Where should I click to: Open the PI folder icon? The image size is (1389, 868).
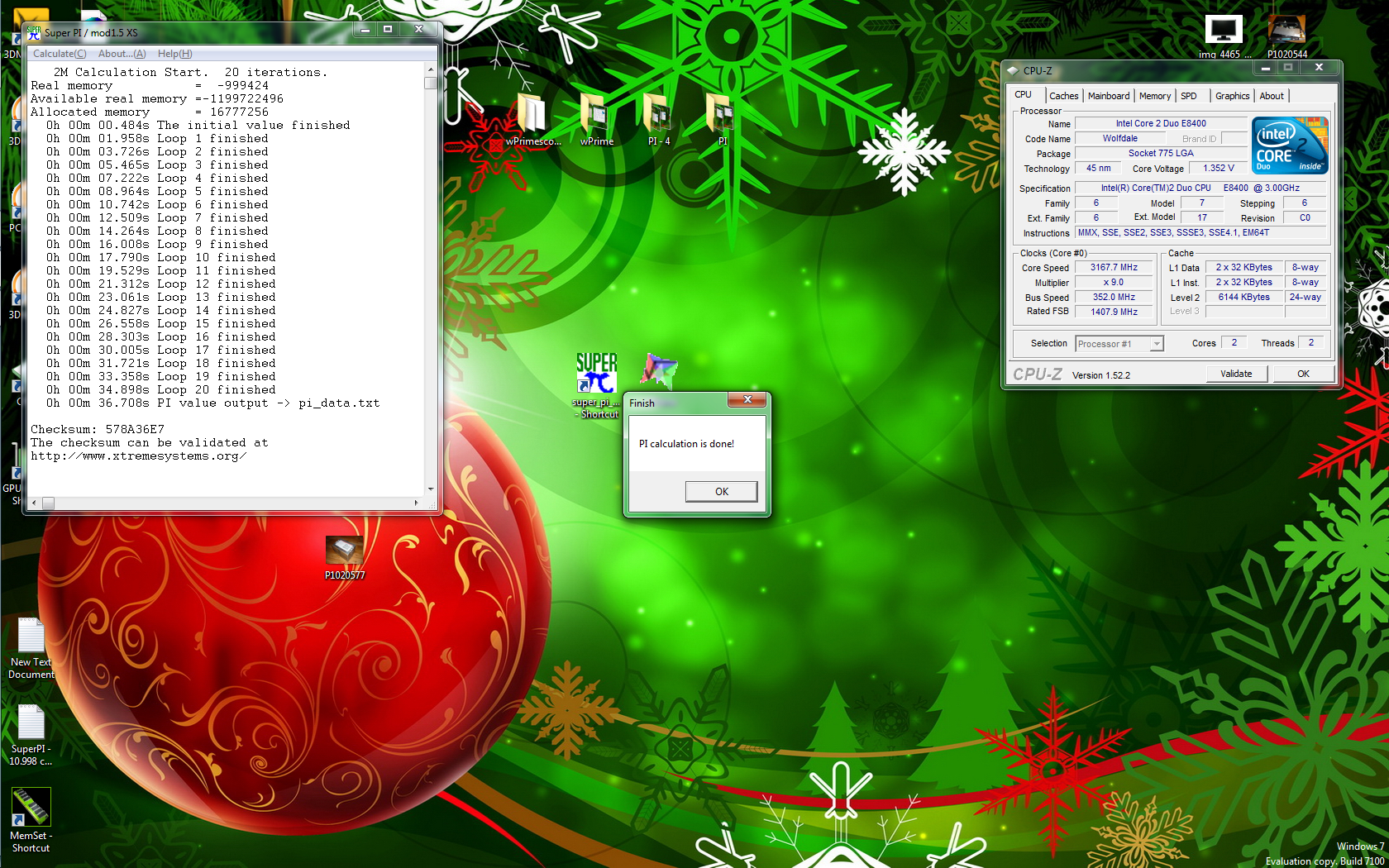(x=722, y=118)
